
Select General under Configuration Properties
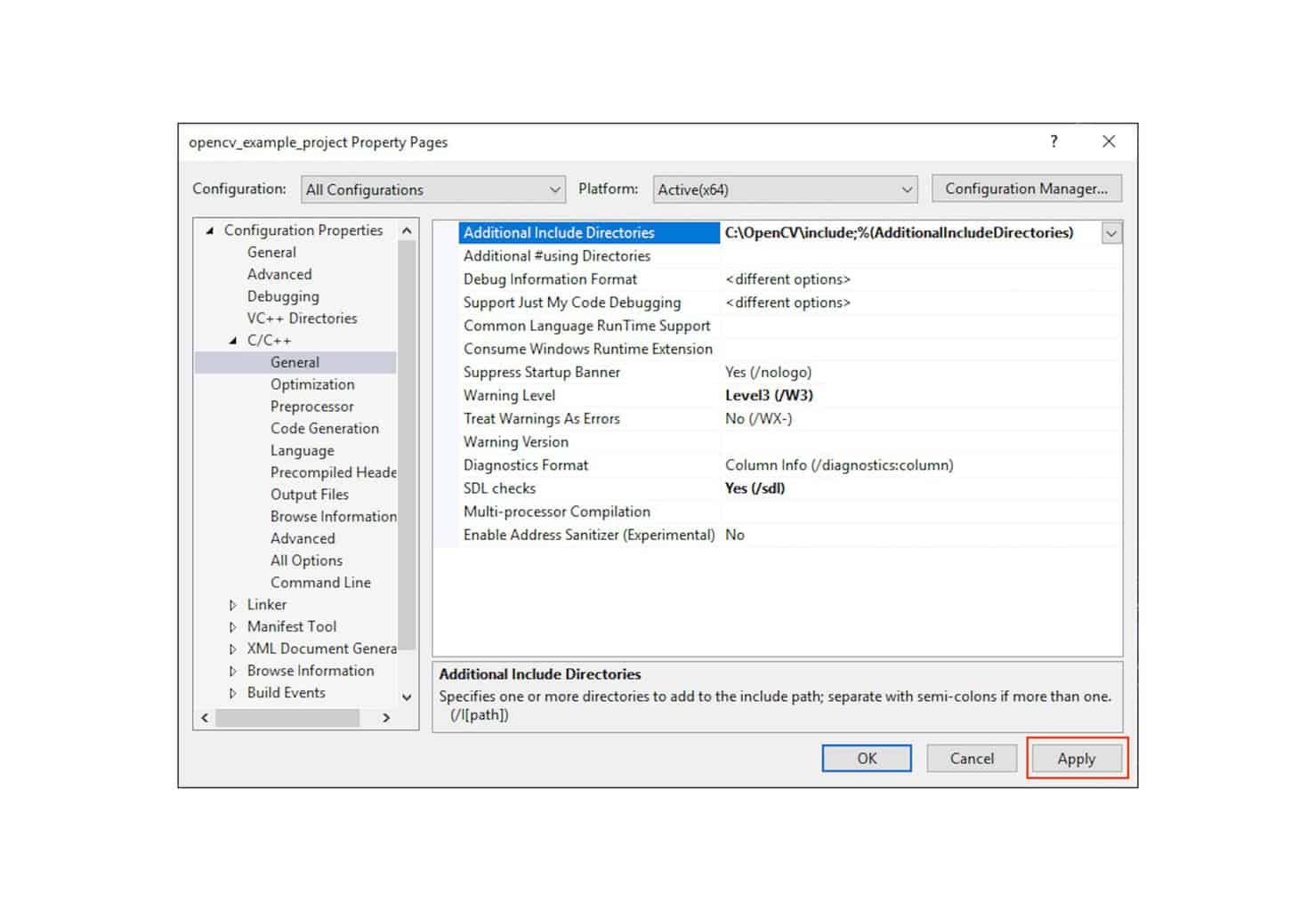[x=271, y=253]
